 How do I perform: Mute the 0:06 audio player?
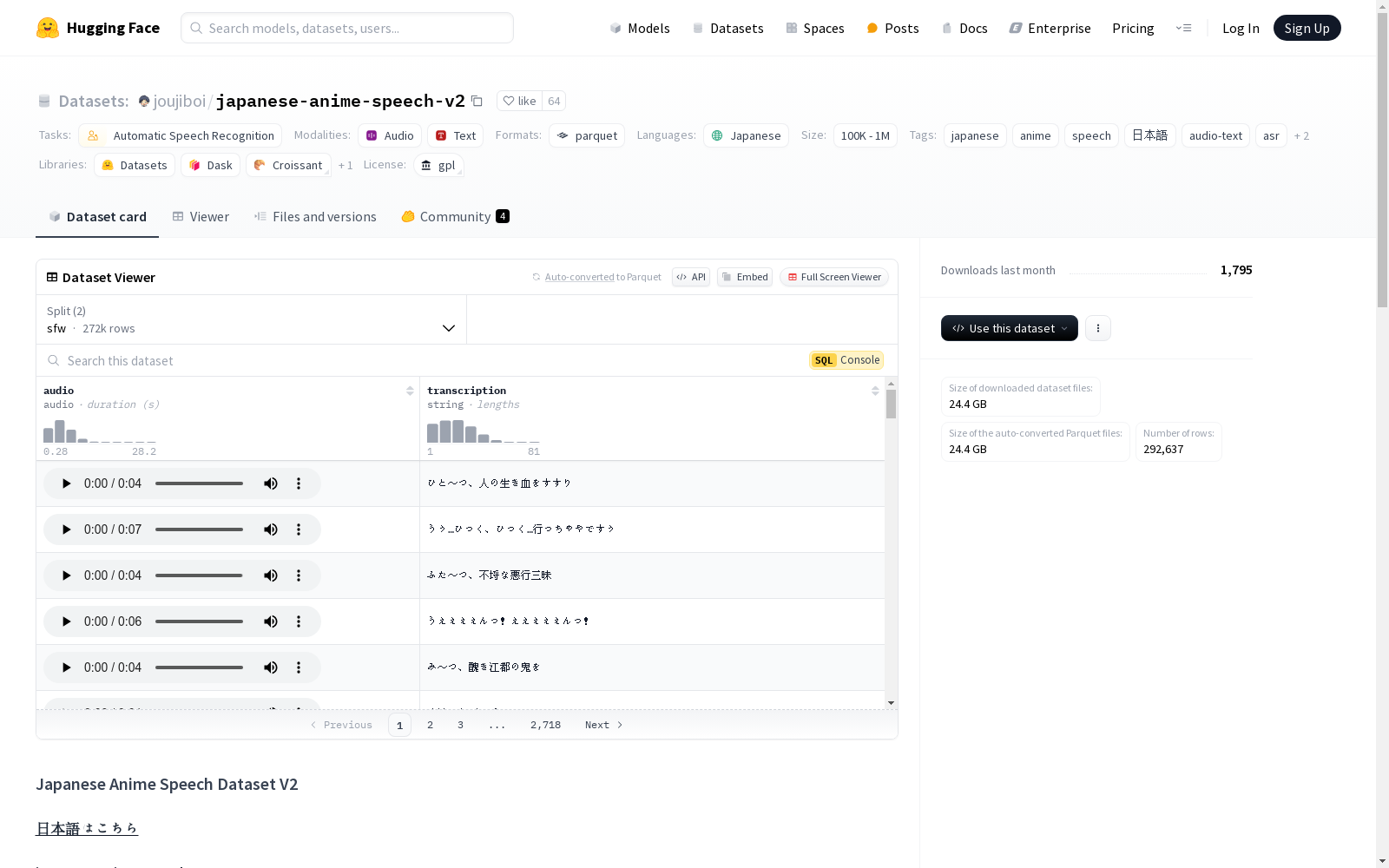[x=271, y=621]
